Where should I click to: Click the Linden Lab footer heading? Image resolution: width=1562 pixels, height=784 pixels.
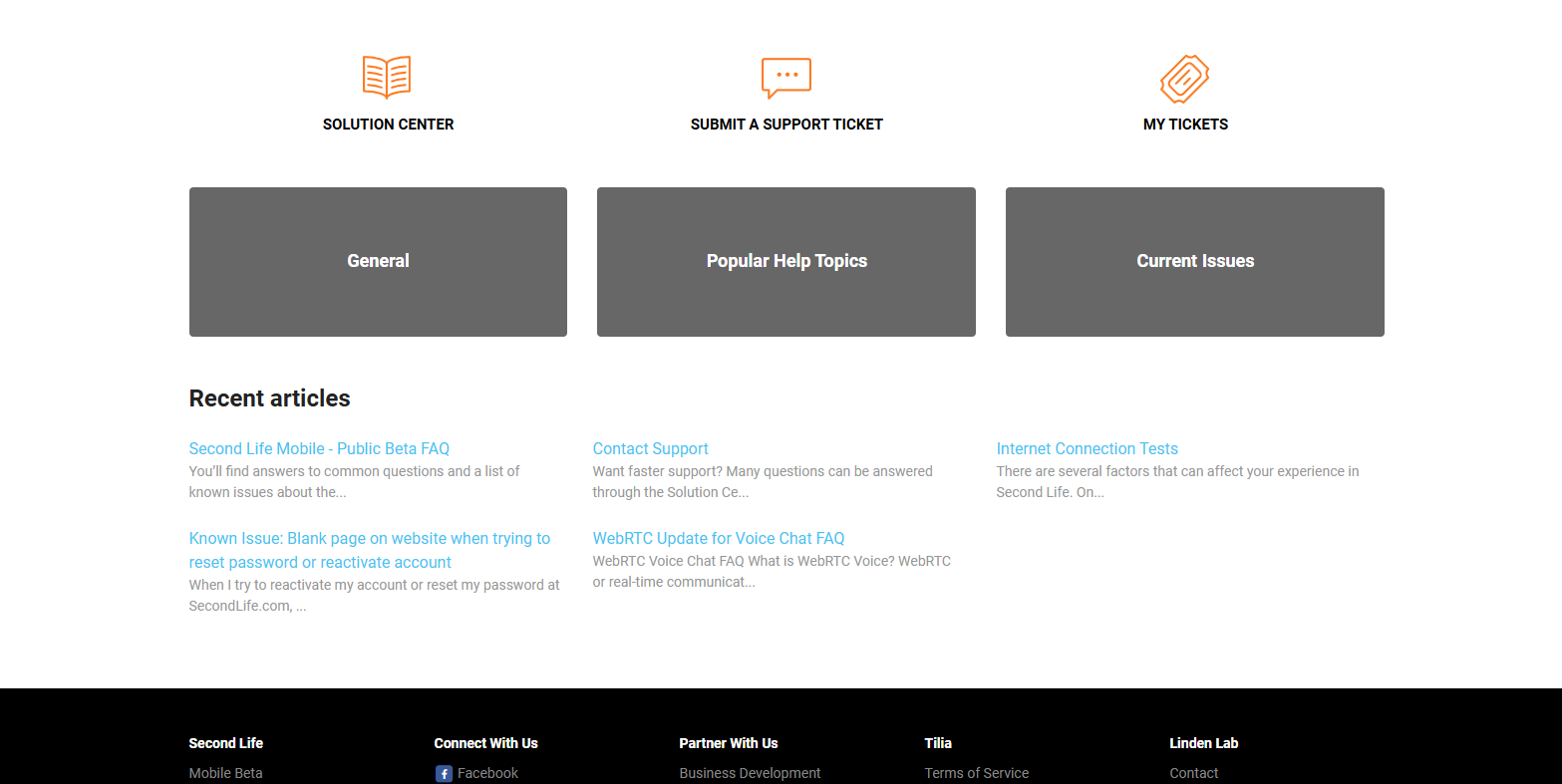[x=1204, y=743]
